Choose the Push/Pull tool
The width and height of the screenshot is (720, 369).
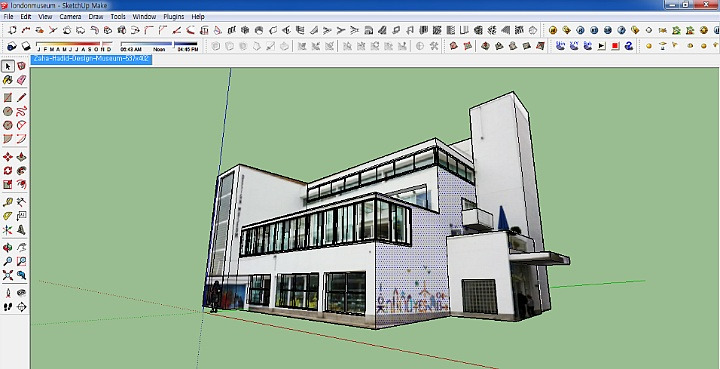21,157
